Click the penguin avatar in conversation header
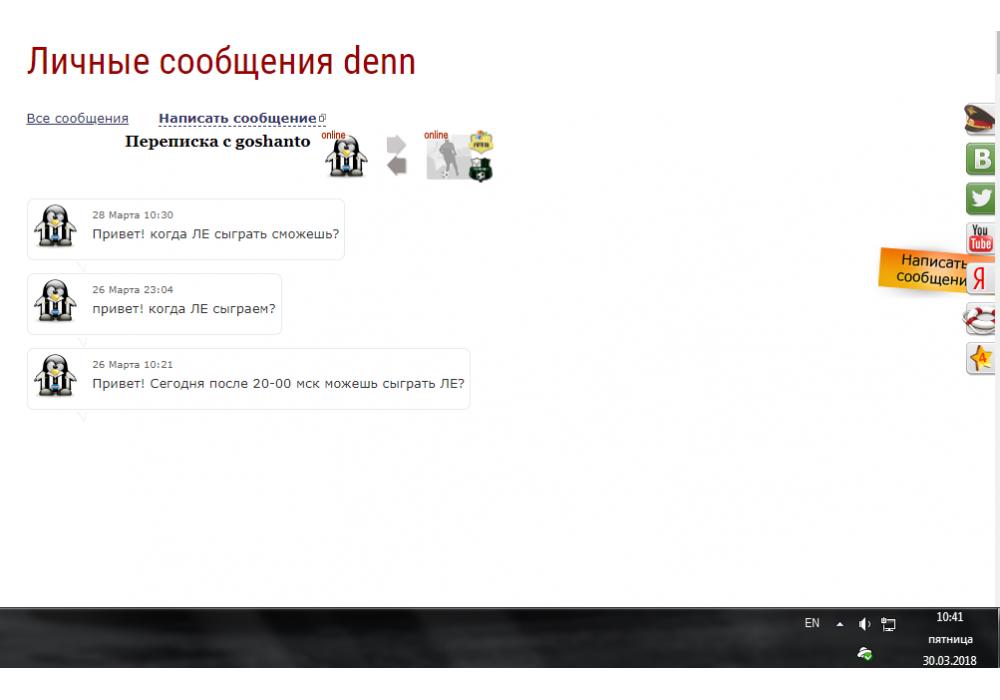The image size is (1000, 700). [346, 157]
